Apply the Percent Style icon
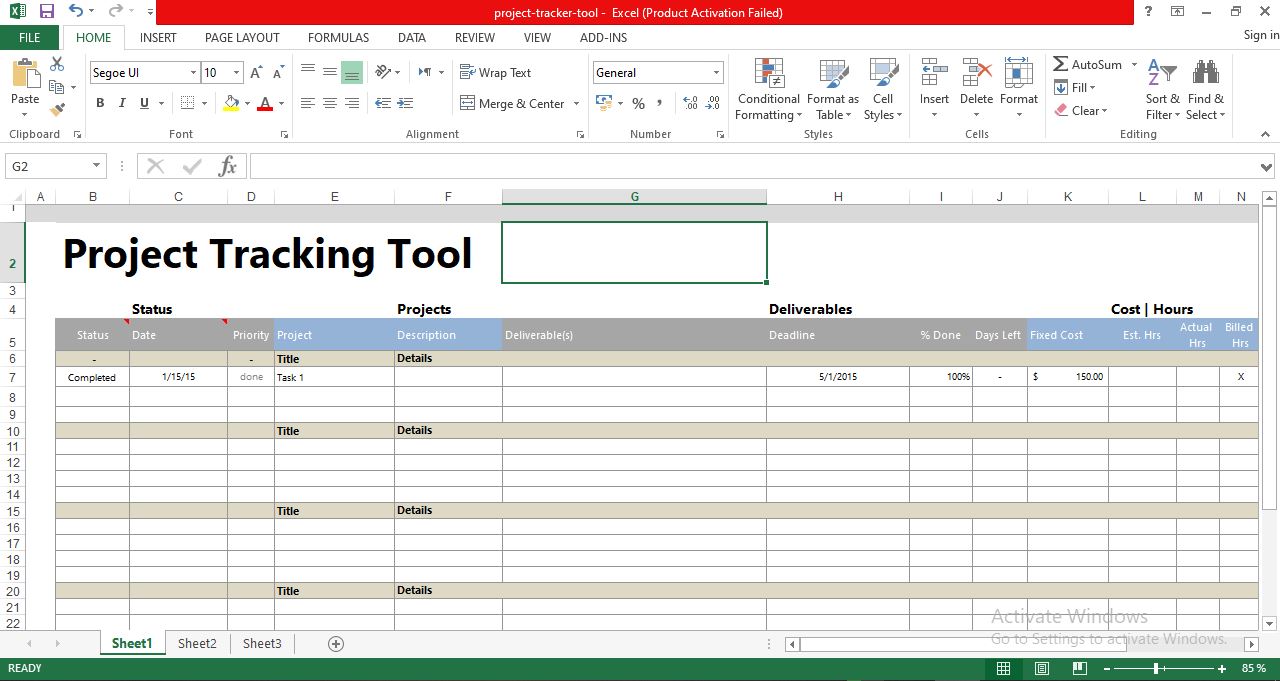The width and height of the screenshot is (1280, 681). click(x=637, y=103)
